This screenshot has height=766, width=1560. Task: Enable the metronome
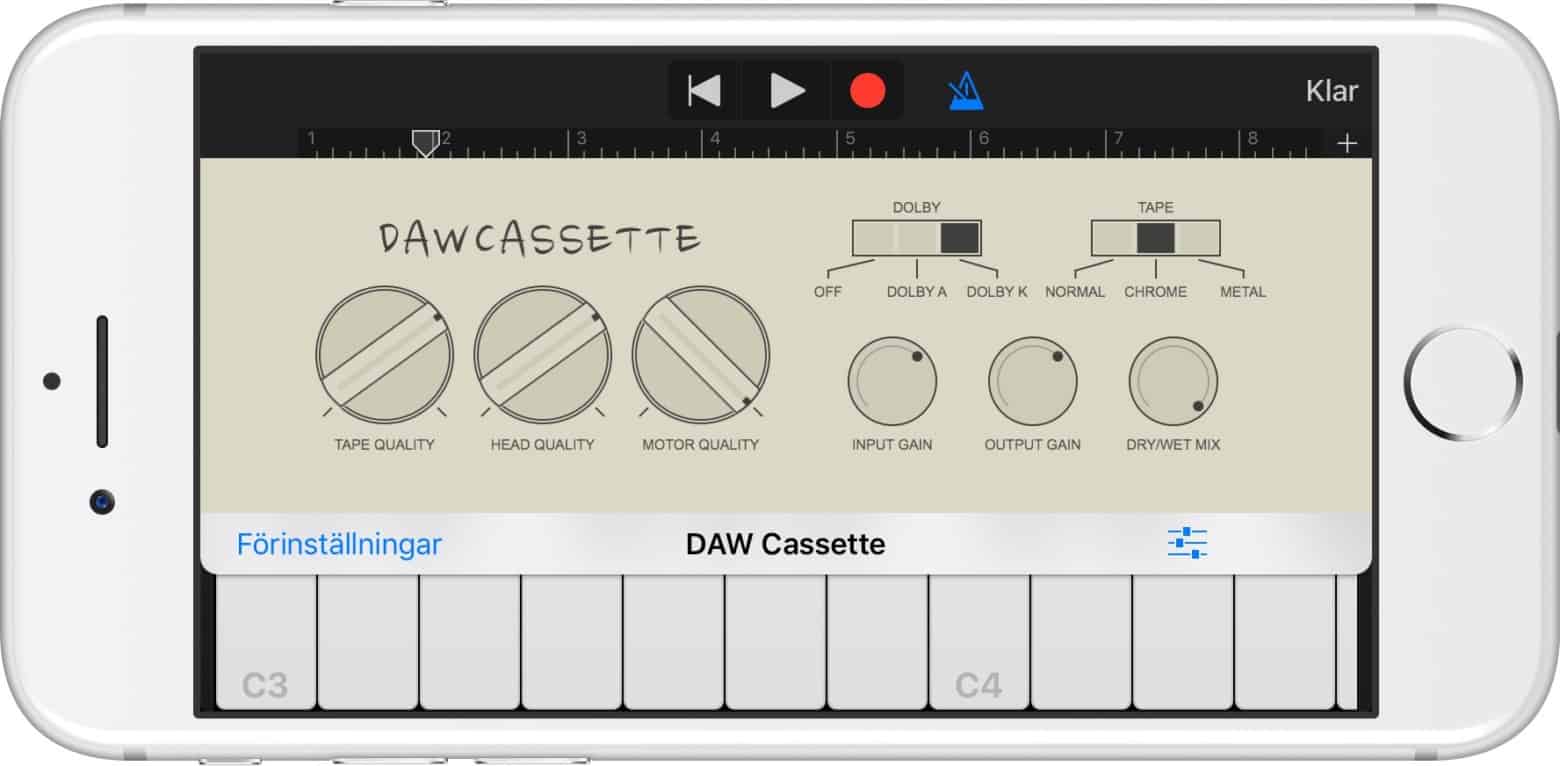coord(962,90)
